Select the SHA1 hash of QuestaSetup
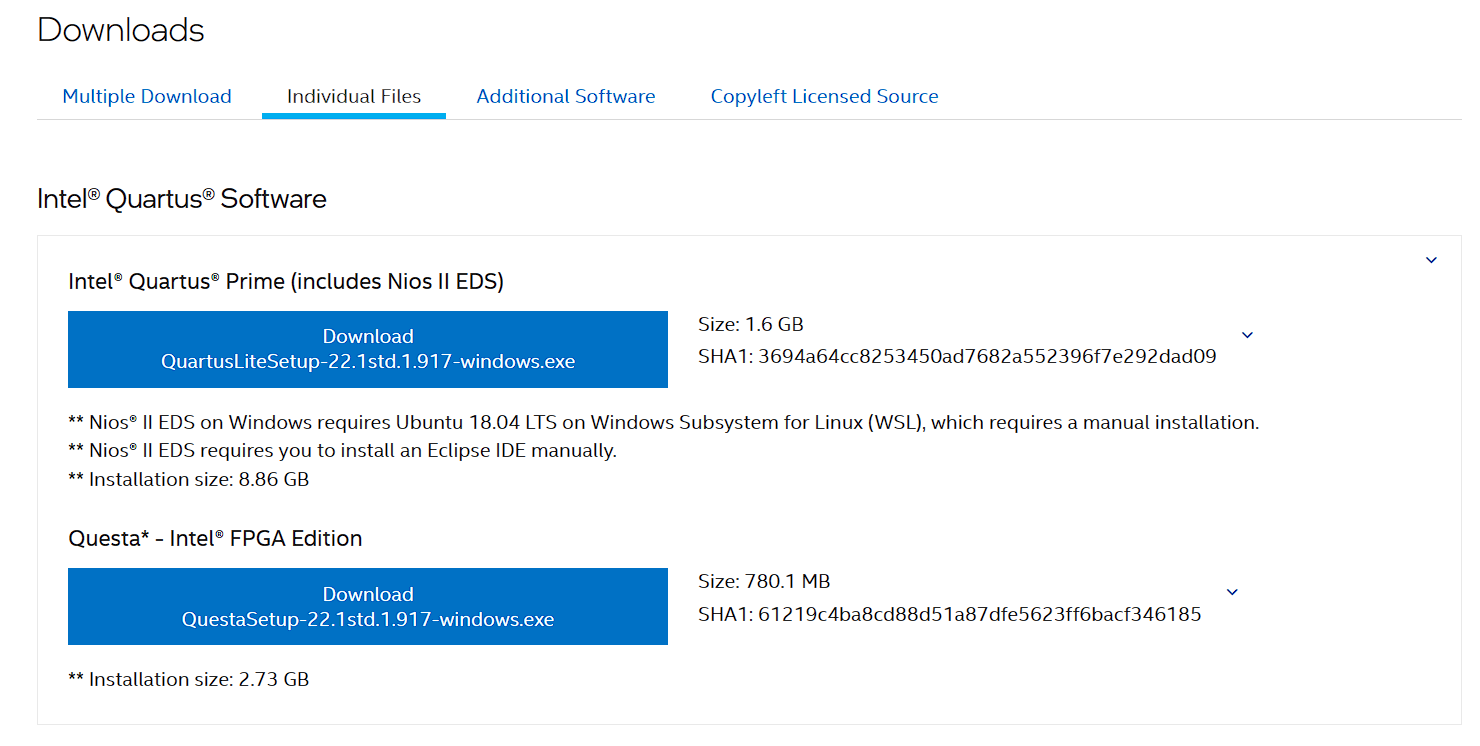Viewport: 1480px width, 746px height. click(950, 613)
